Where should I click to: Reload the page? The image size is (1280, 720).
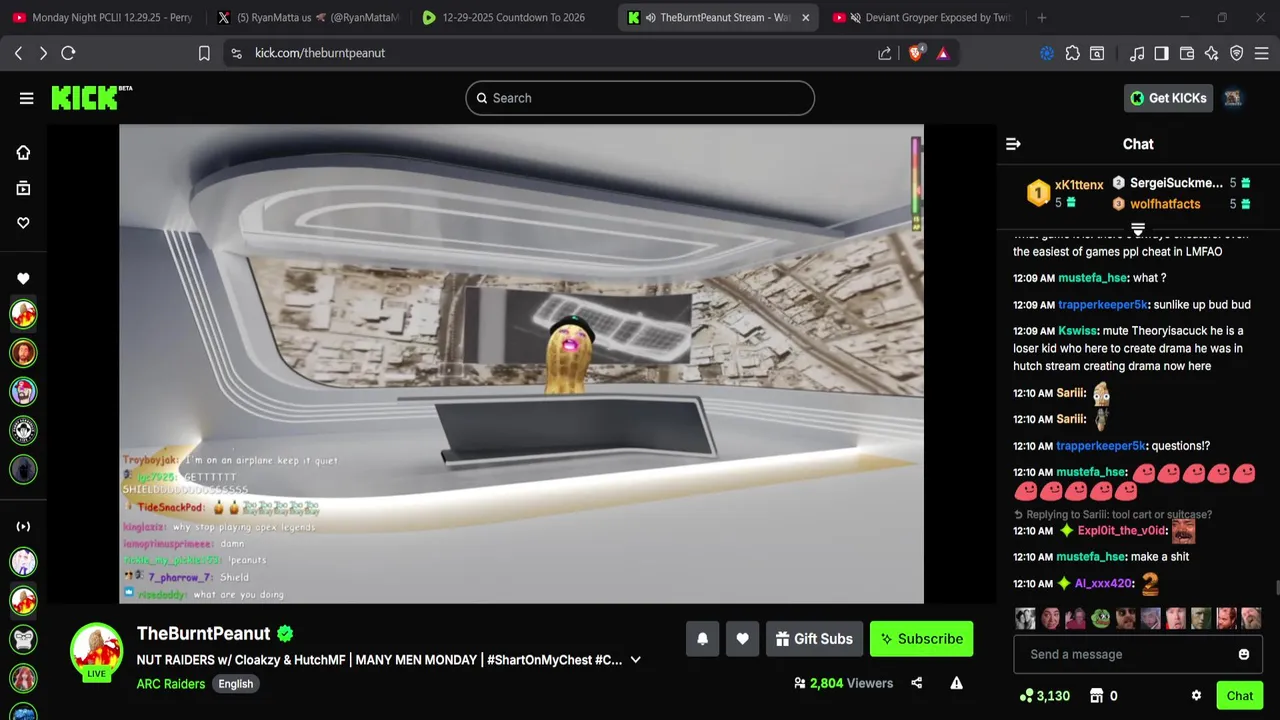pyautogui.click(x=68, y=53)
